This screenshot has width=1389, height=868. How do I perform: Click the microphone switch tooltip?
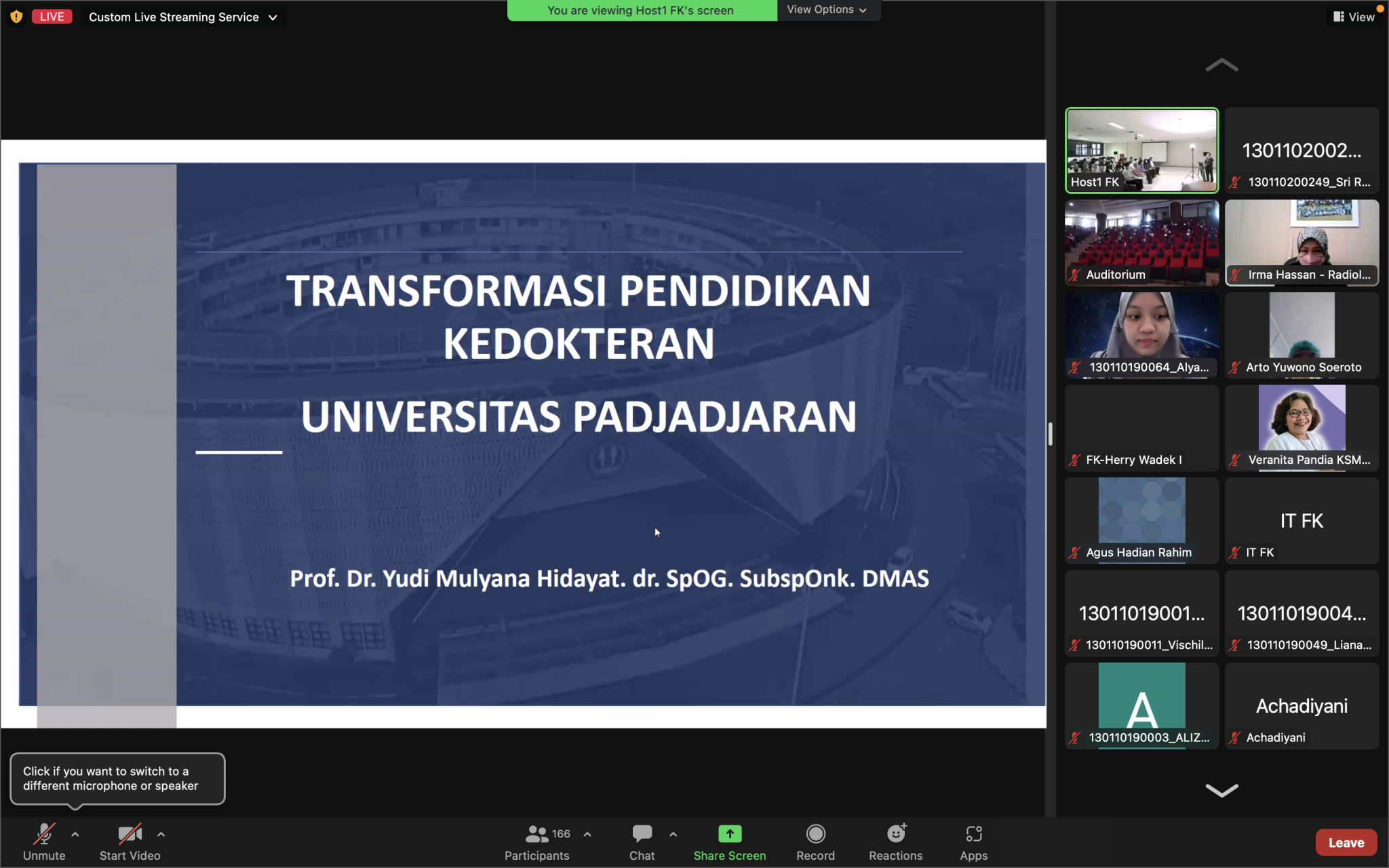click(x=117, y=778)
